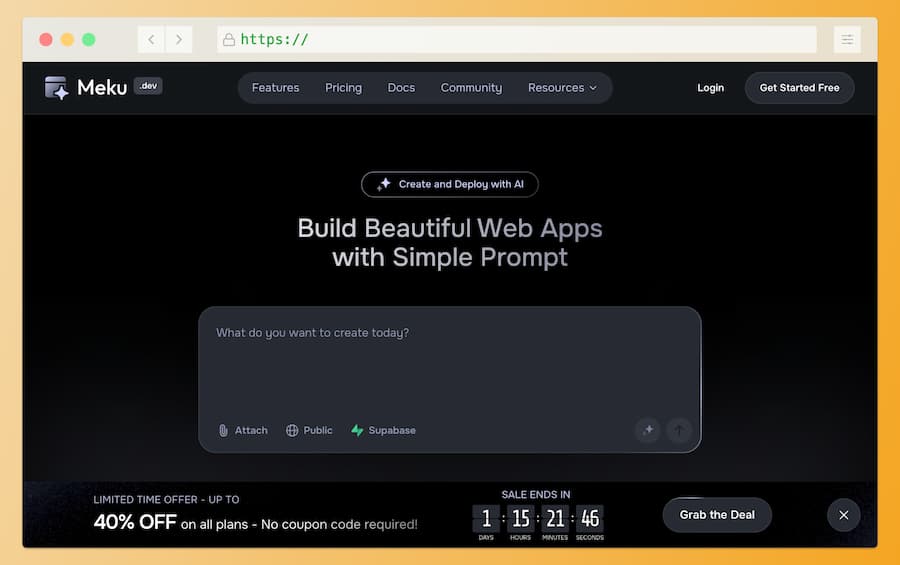900x565 pixels.
Task: Click the globe Public icon
Action: (292, 430)
